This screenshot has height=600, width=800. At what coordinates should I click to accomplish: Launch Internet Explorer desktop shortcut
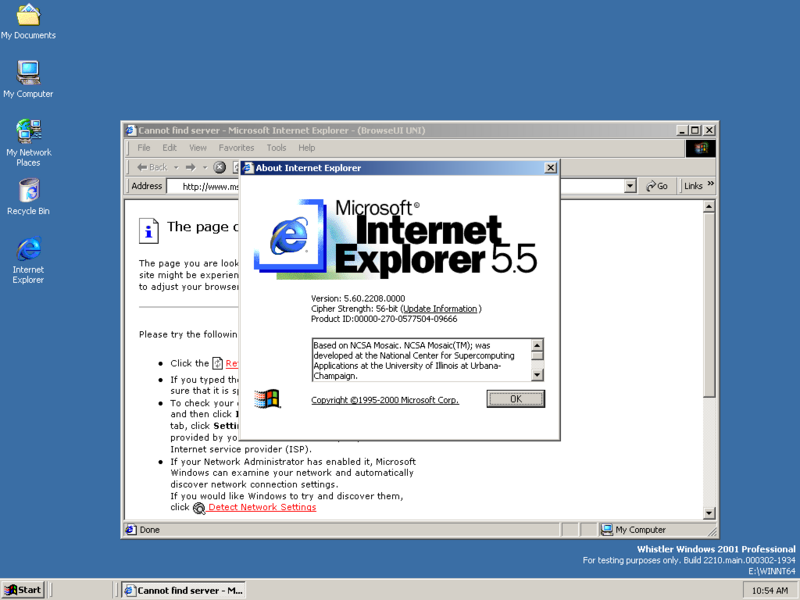point(28,260)
